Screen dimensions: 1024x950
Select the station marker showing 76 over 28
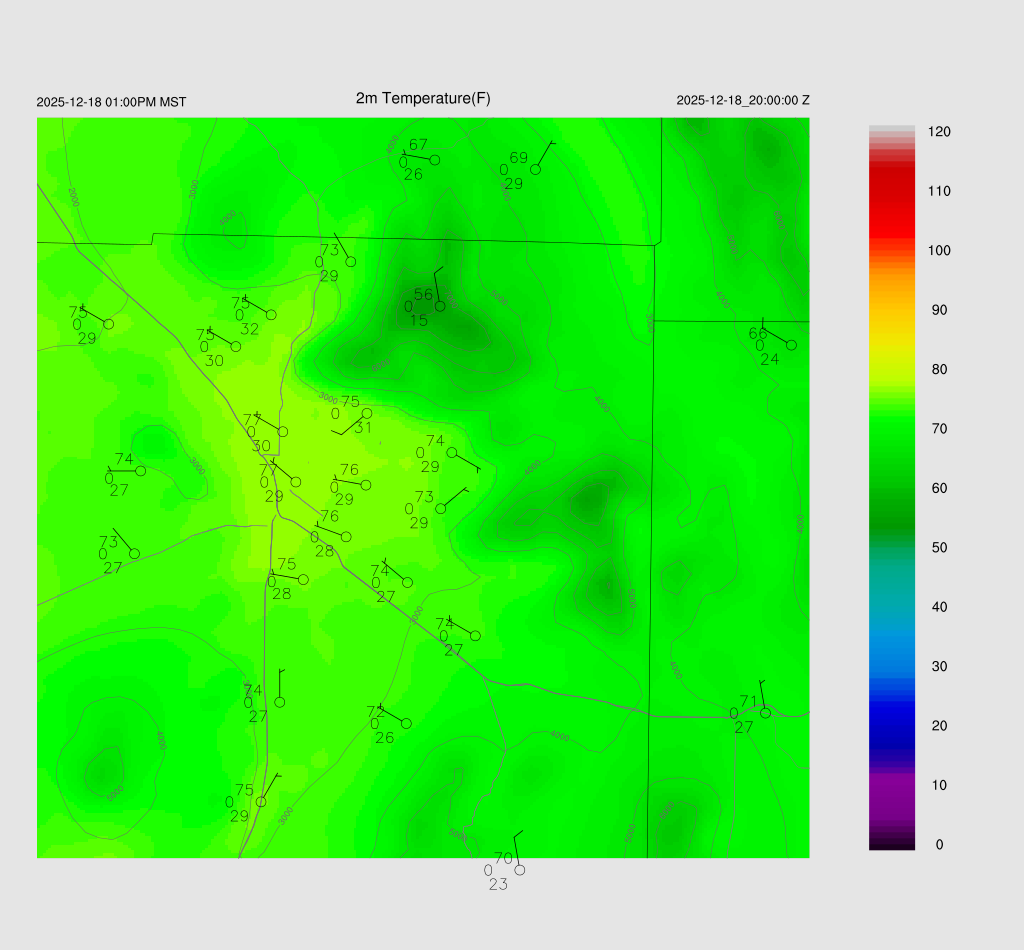pyautogui.click(x=346, y=537)
